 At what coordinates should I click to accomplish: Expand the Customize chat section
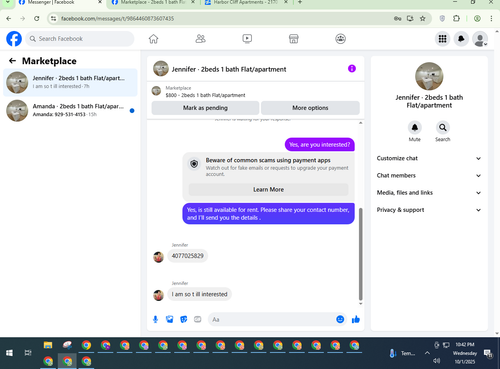coord(429,158)
